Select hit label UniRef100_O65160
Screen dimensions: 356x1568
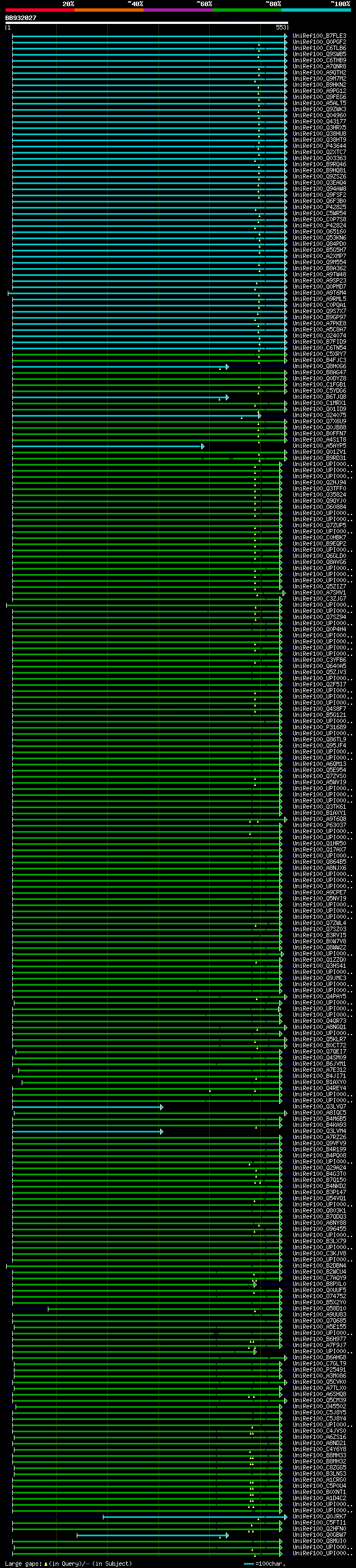[319, 232]
